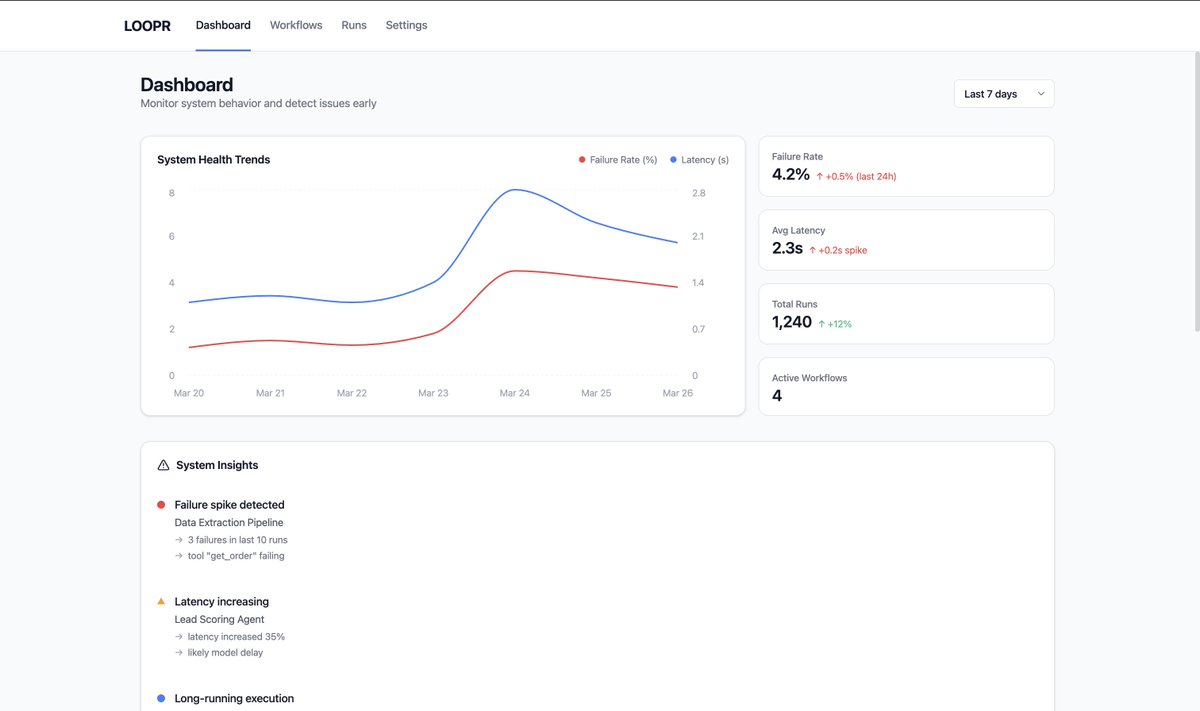1200x711 pixels.
Task: Click the System Insights warning triangle icon
Action: 164,465
